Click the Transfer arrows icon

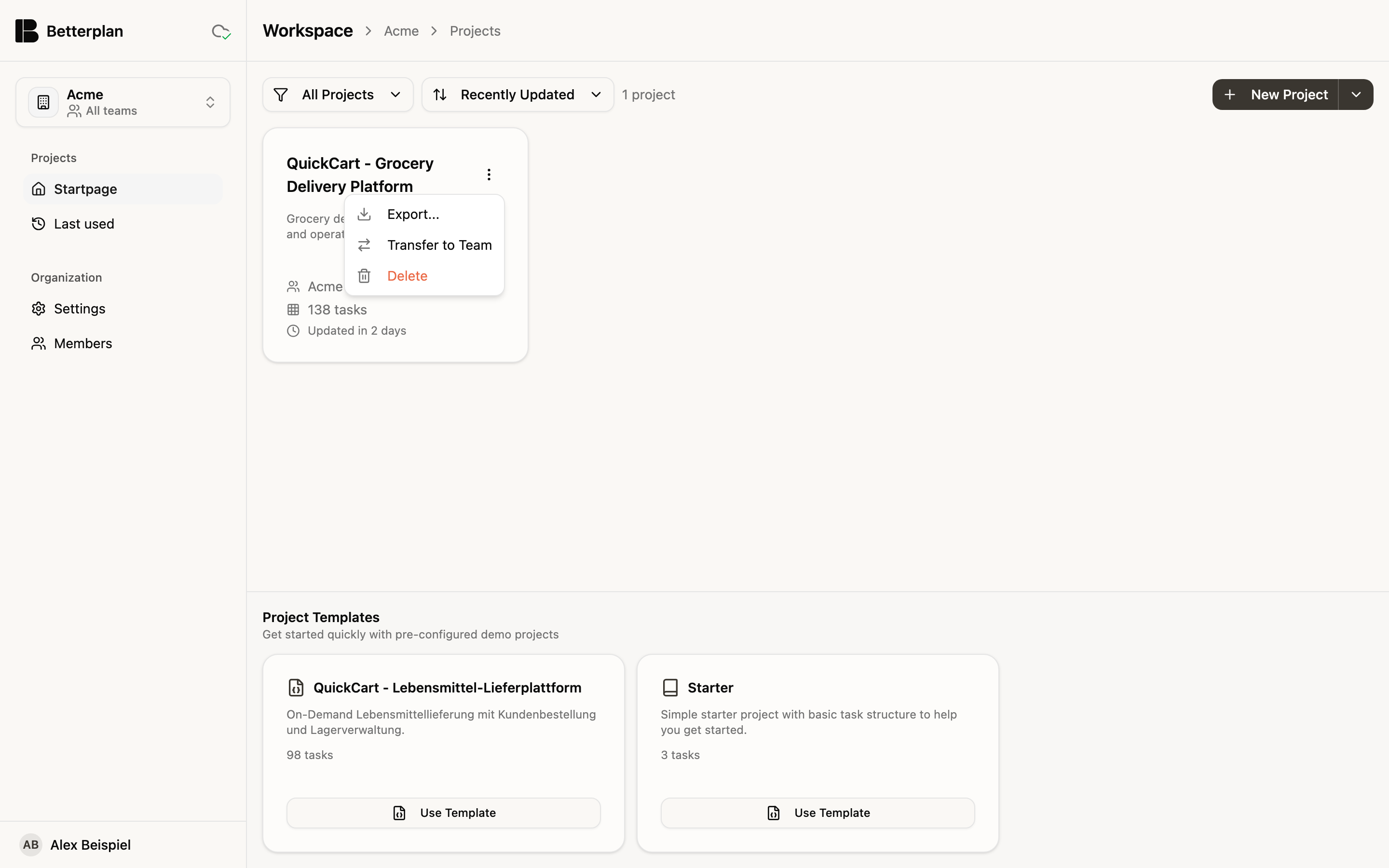click(364, 245)
